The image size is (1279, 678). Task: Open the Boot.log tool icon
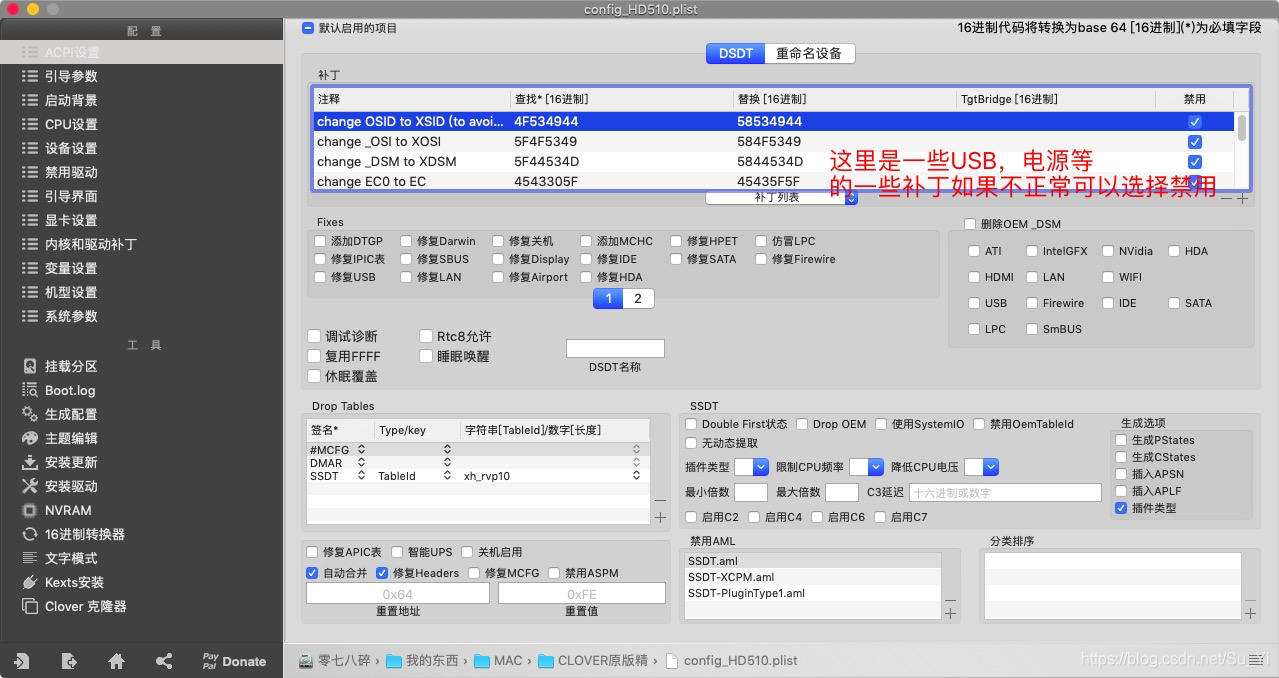point(29,390)
